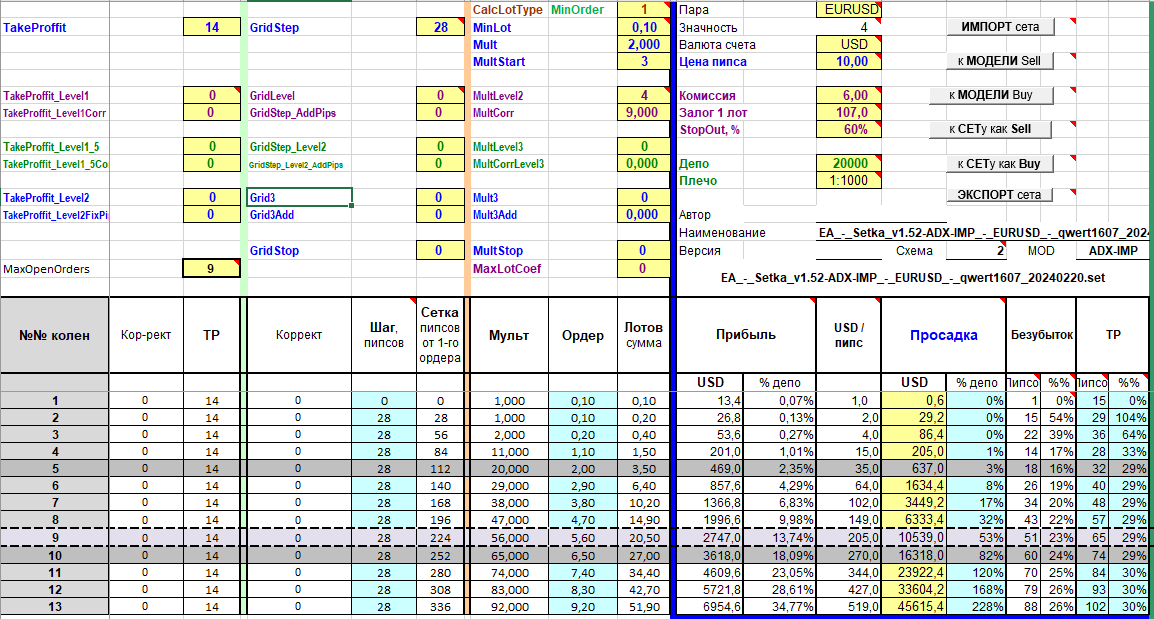This screenshot has width=1154, height=619.
Task: Click the Сетка пипсов от 1-го ордера header
Action: pyautogui.click(x=440, y=336)
